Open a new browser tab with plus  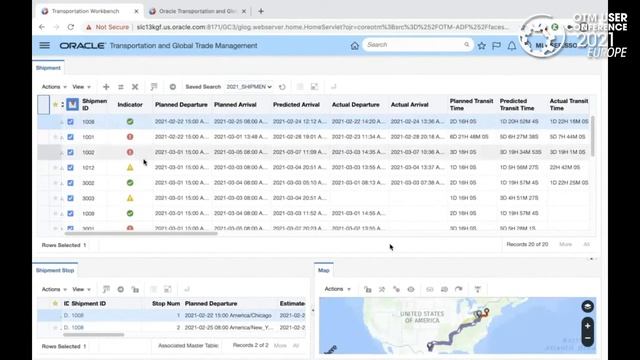pos(261,11)
